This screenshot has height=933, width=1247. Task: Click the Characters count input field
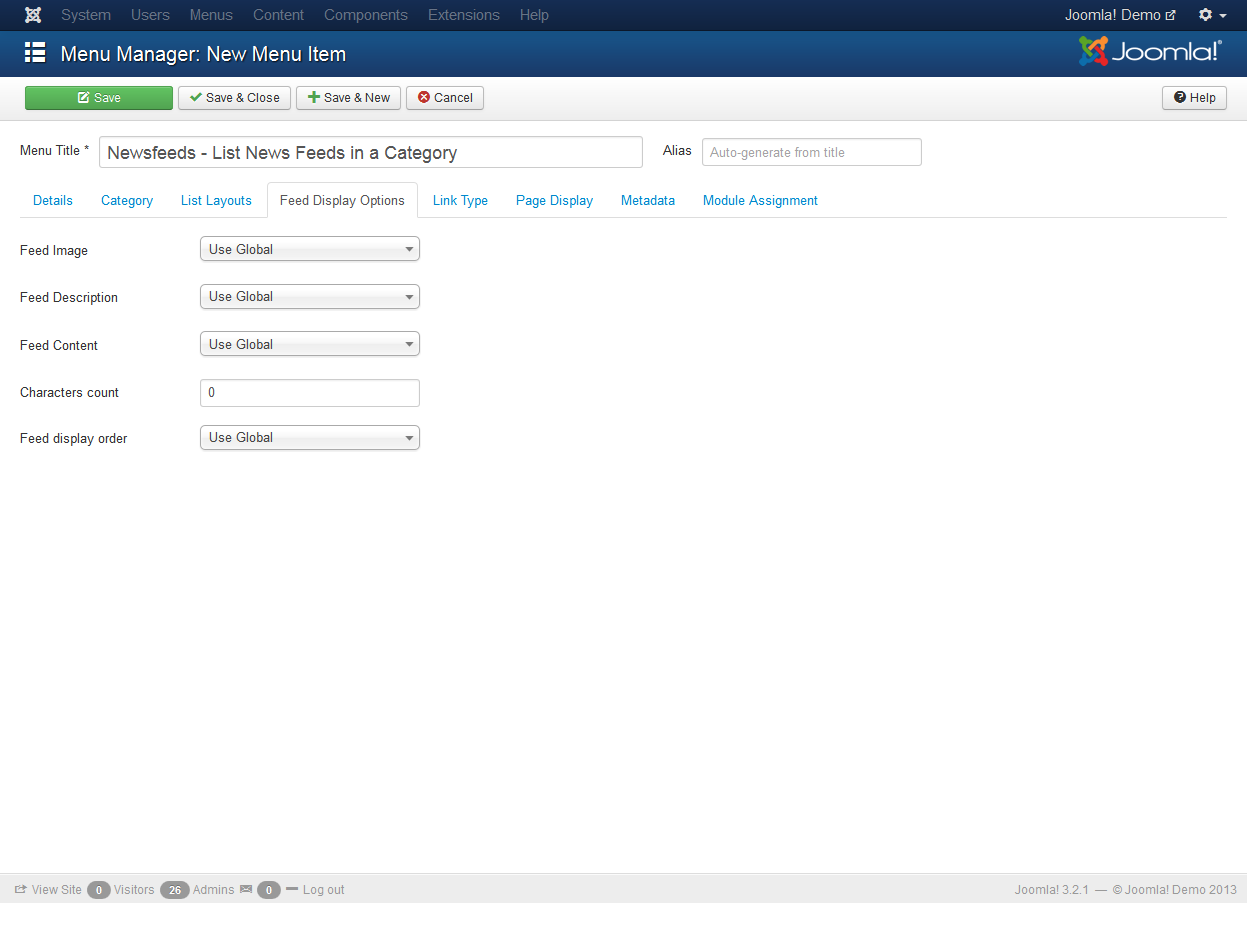pyautogui.click(x=310, y=393)
